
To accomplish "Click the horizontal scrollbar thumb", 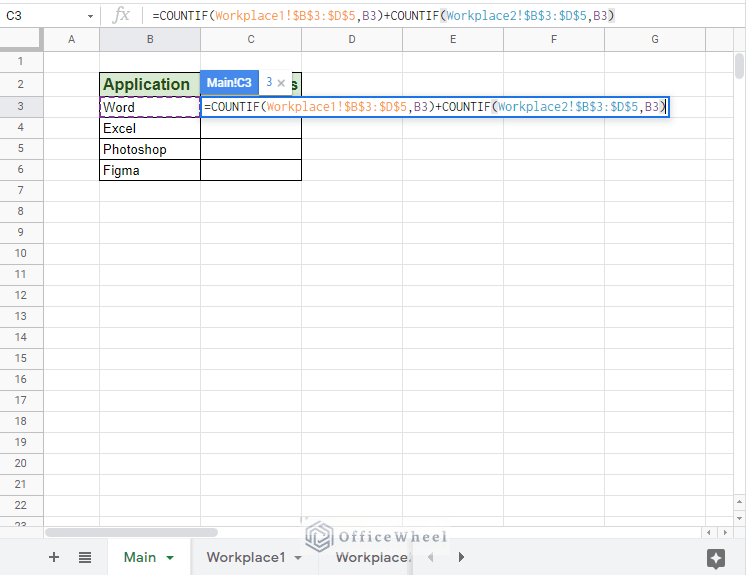I will [132, 532].
